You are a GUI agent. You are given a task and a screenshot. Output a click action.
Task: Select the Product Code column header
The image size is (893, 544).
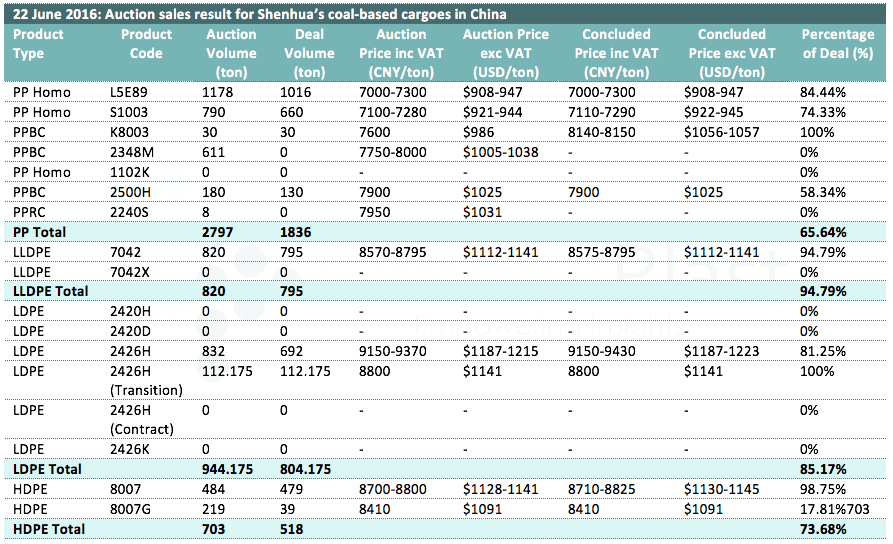146,44
